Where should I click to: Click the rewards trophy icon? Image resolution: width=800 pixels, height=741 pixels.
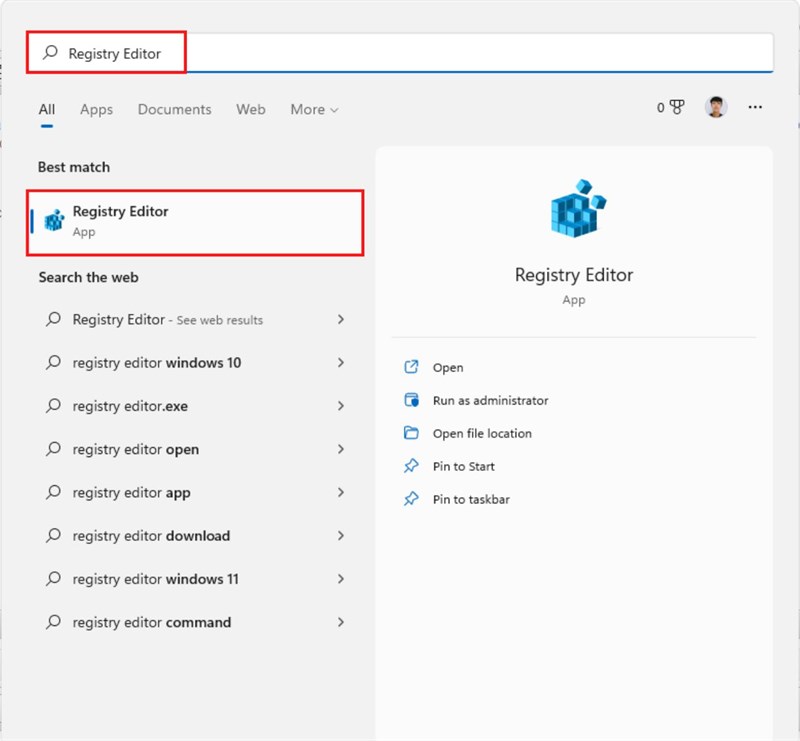click(x=677, y=107)
